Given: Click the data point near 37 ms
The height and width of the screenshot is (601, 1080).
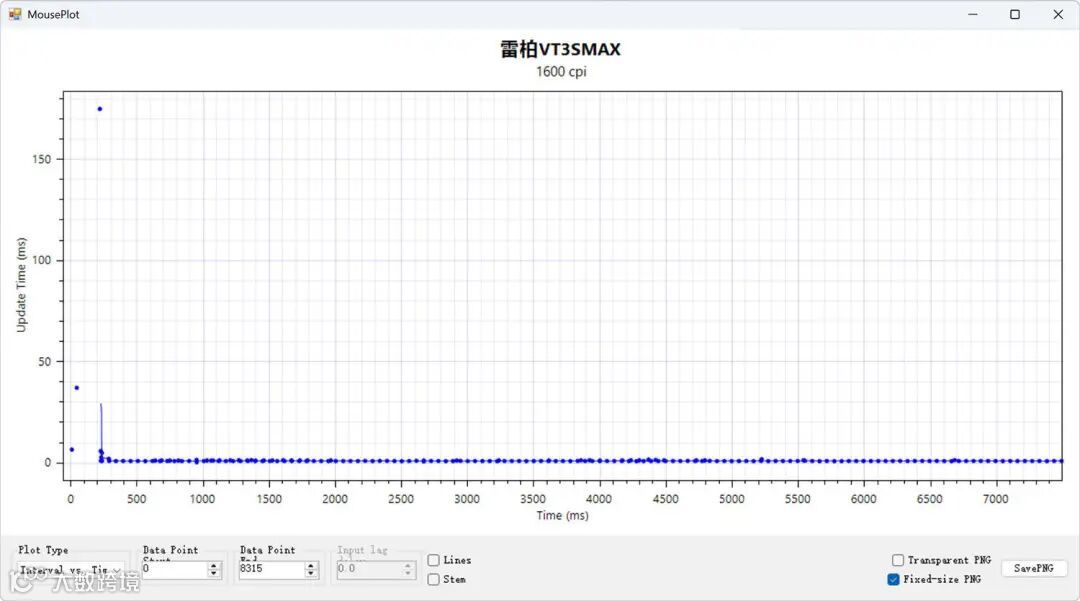Looking at the screenshot, I should pos(76,388).
